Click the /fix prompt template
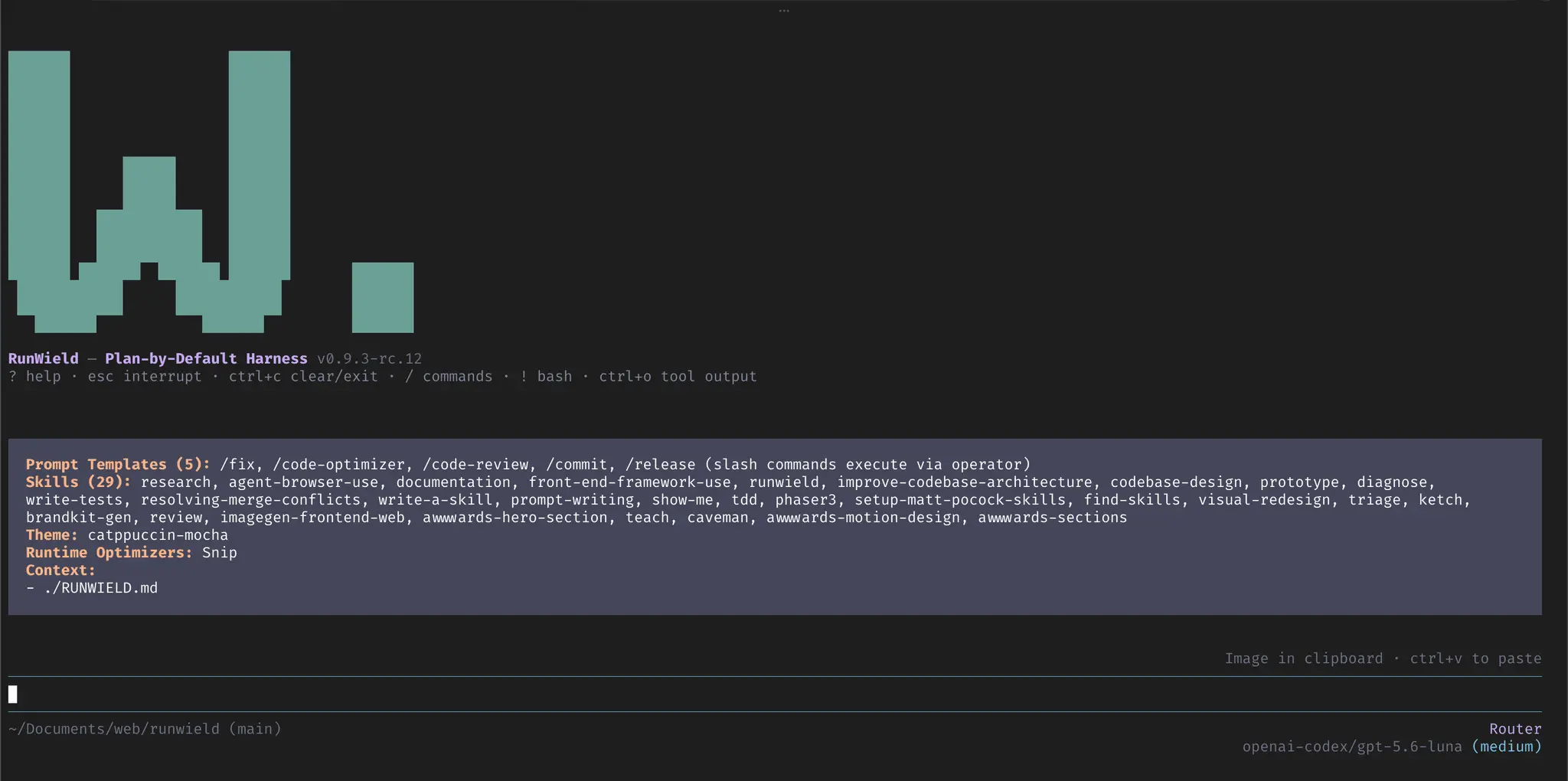 click(237, 464)
